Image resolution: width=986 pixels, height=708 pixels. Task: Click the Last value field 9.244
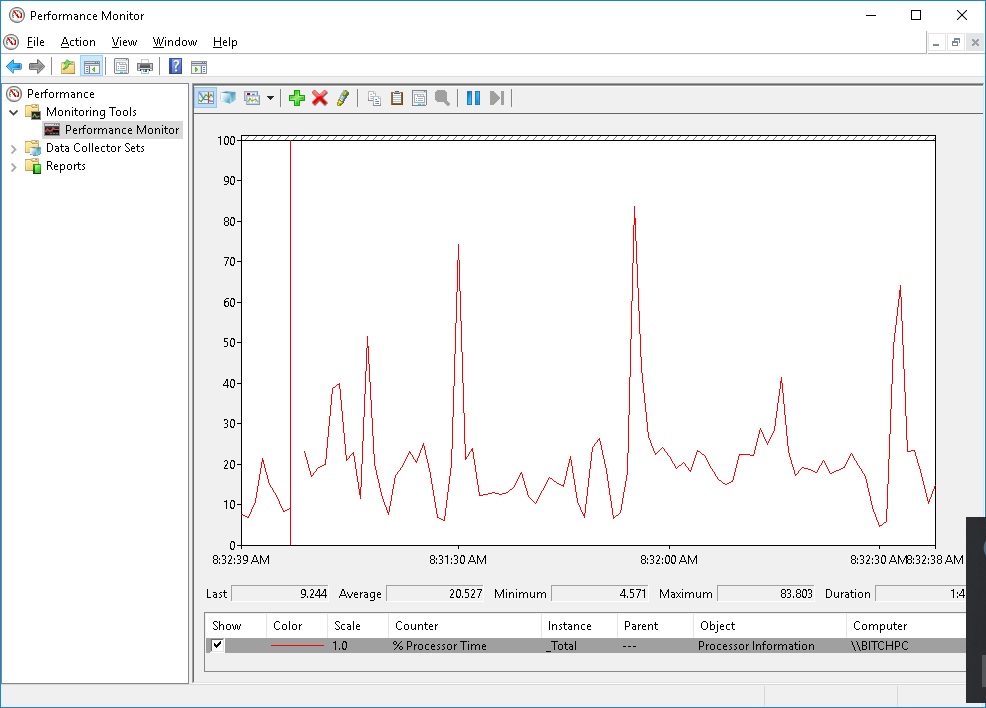280,594
